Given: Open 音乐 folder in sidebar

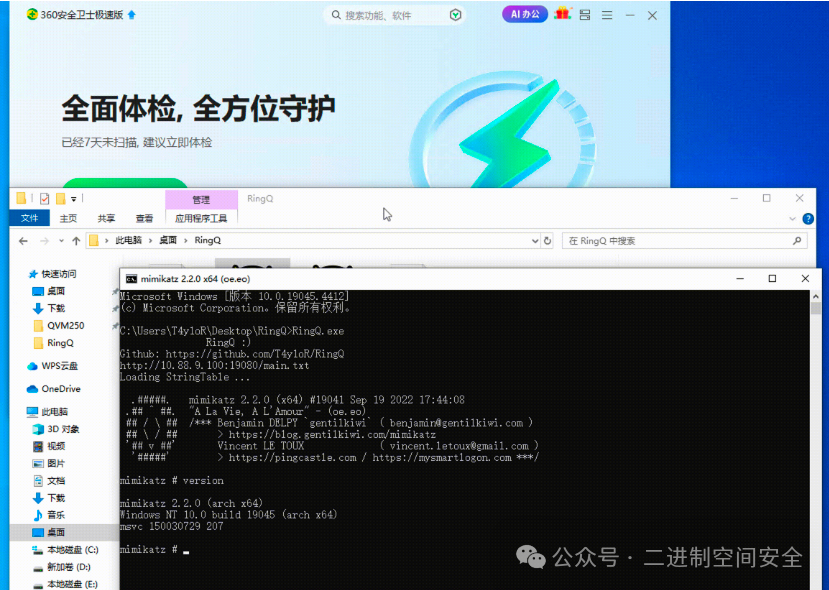Looking at the screenshot, I should tap(49, 515).
